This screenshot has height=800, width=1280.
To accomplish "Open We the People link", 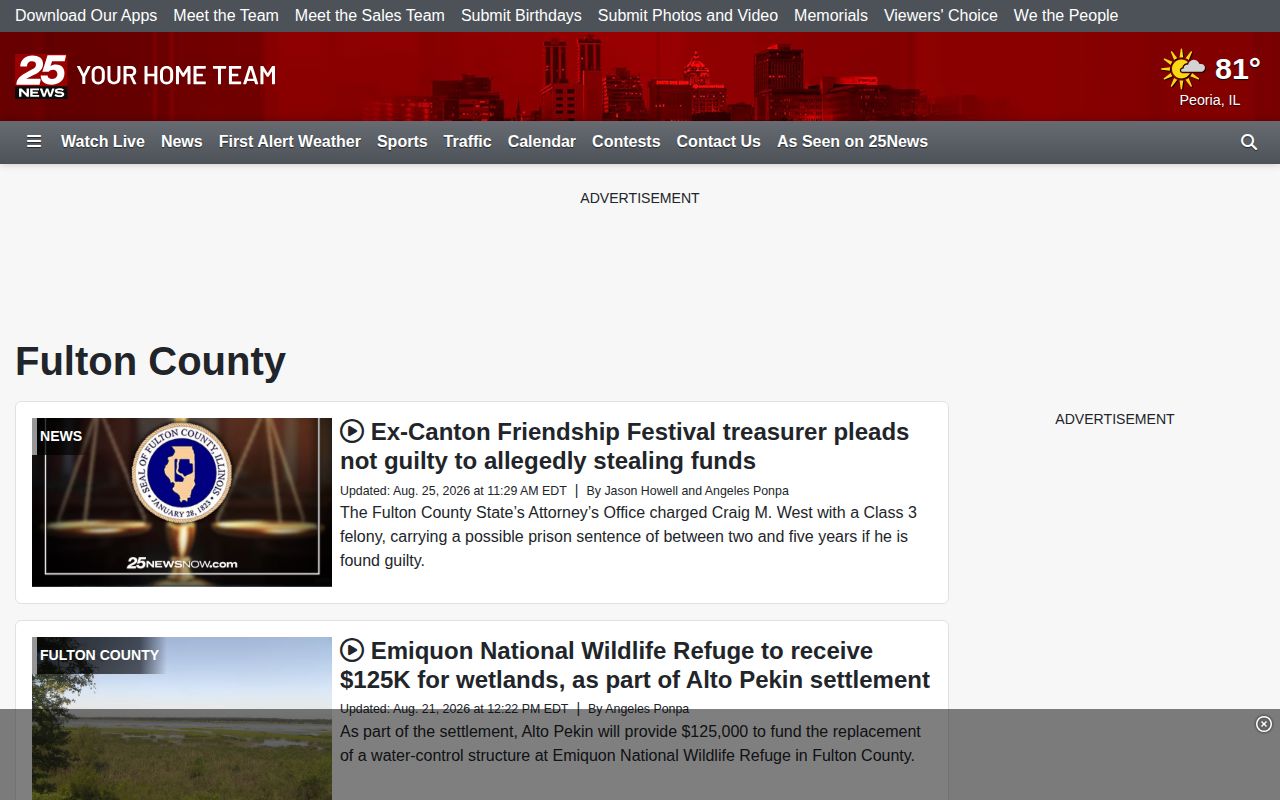I will click(x=1066, y=16).
